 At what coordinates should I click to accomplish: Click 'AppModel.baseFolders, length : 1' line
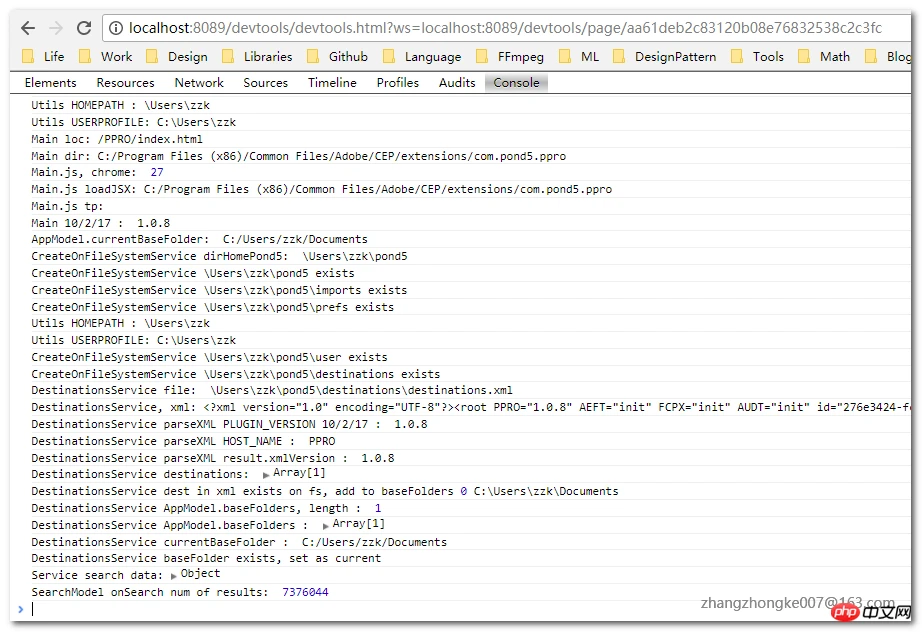tap(206, 509)
